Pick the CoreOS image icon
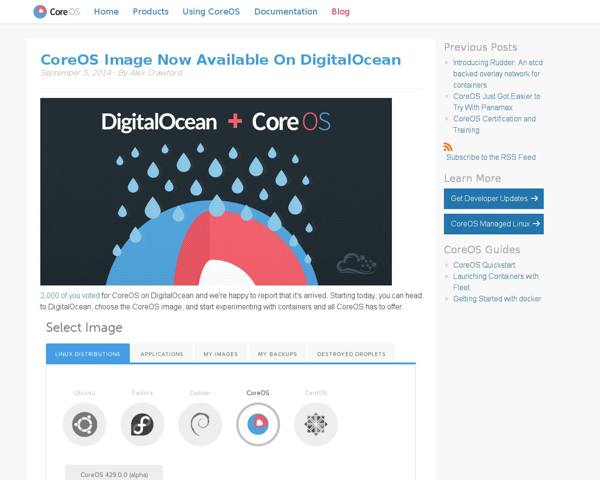600x480 pixels. click(x=258, y=424)
